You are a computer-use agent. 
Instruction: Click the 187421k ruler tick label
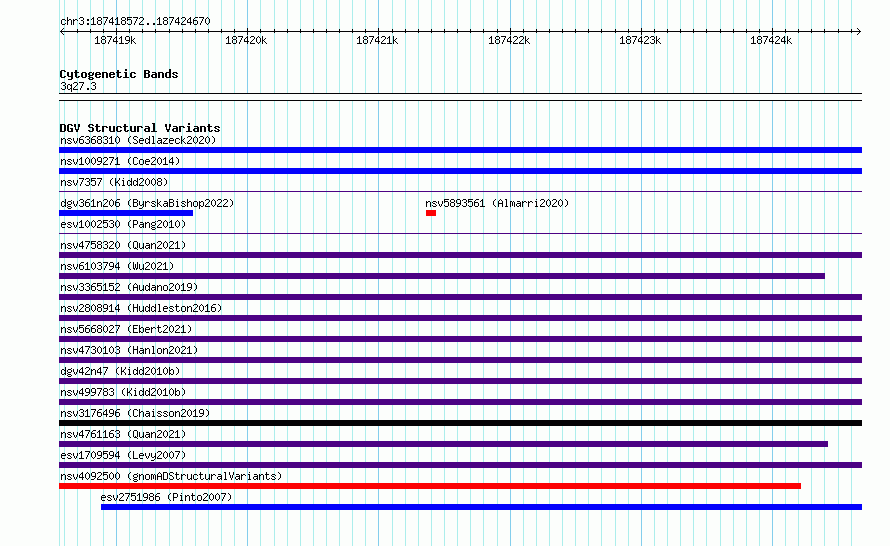click(377, 40)
